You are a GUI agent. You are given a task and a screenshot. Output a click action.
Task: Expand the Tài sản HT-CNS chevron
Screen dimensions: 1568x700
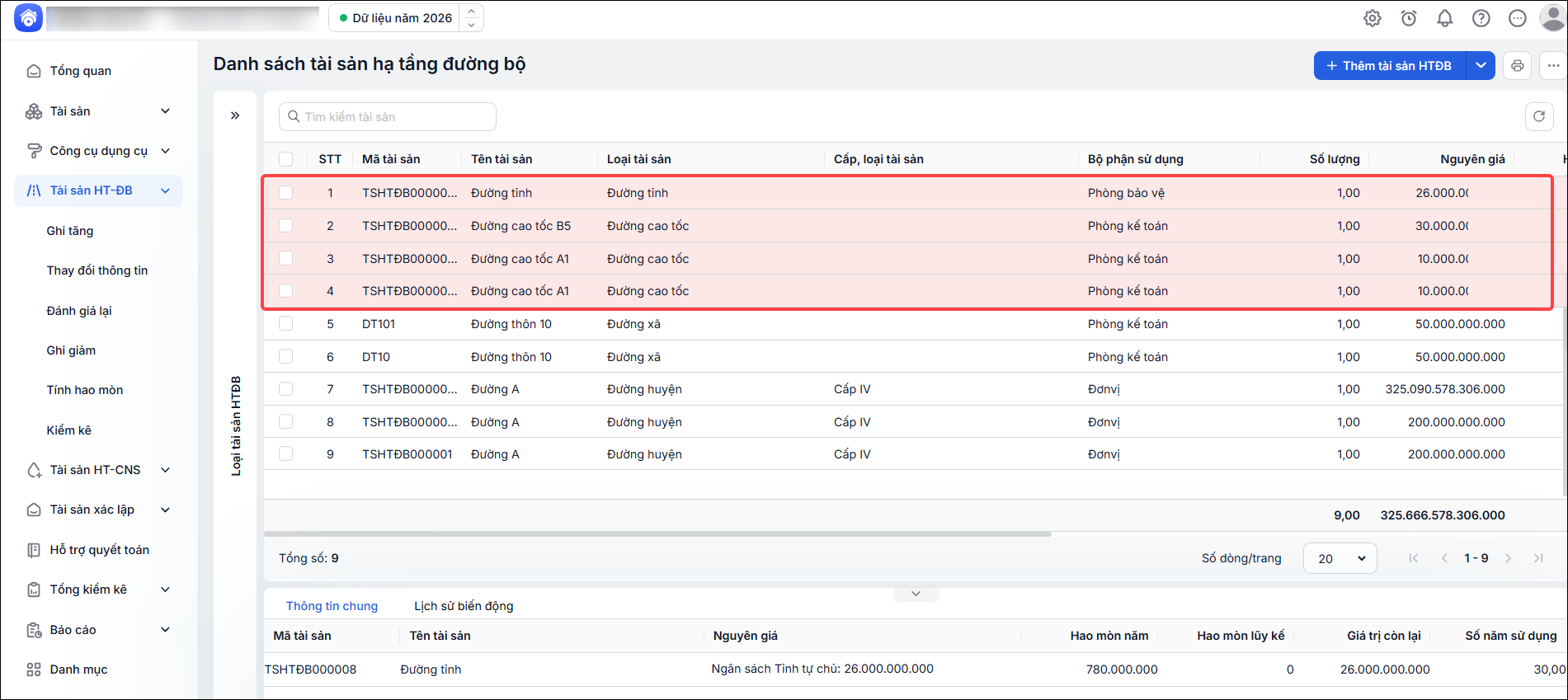[x=165, y=470]
